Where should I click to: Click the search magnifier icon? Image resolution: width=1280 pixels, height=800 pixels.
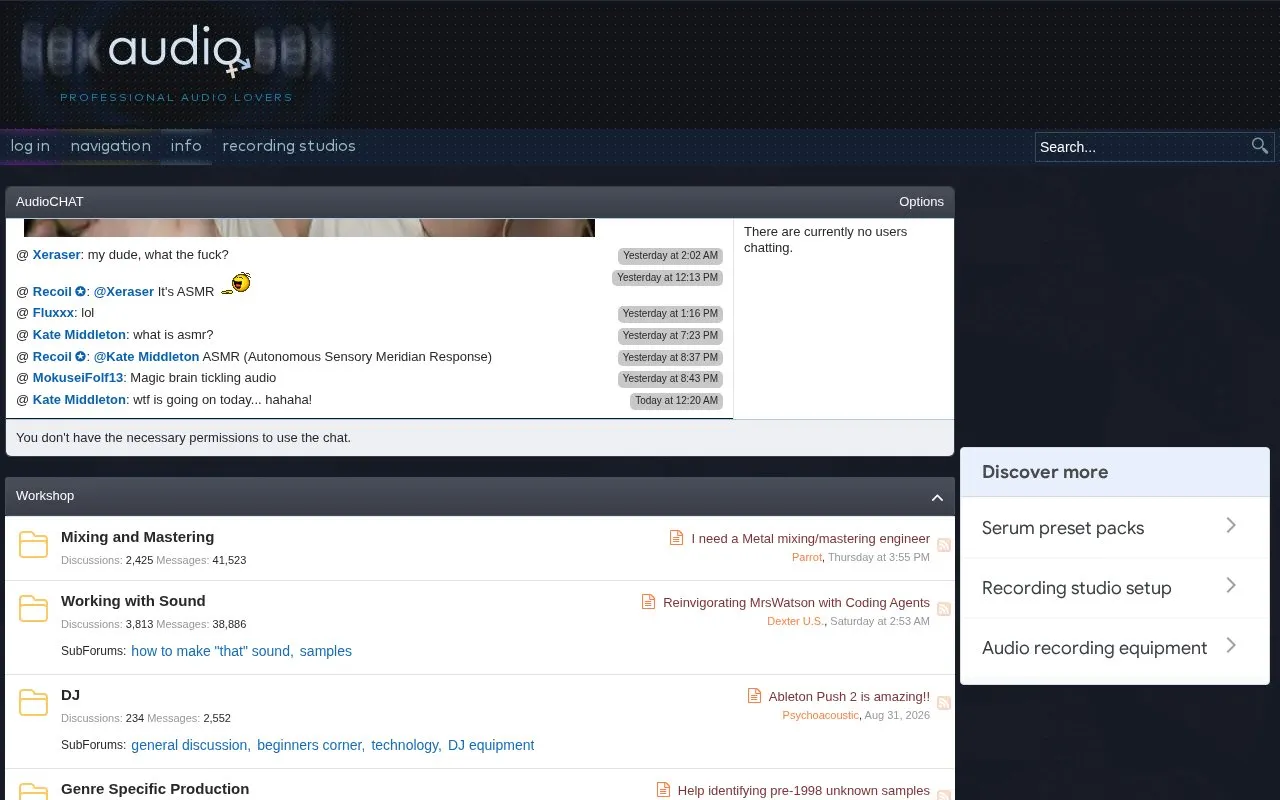[x=1260, y=146]
